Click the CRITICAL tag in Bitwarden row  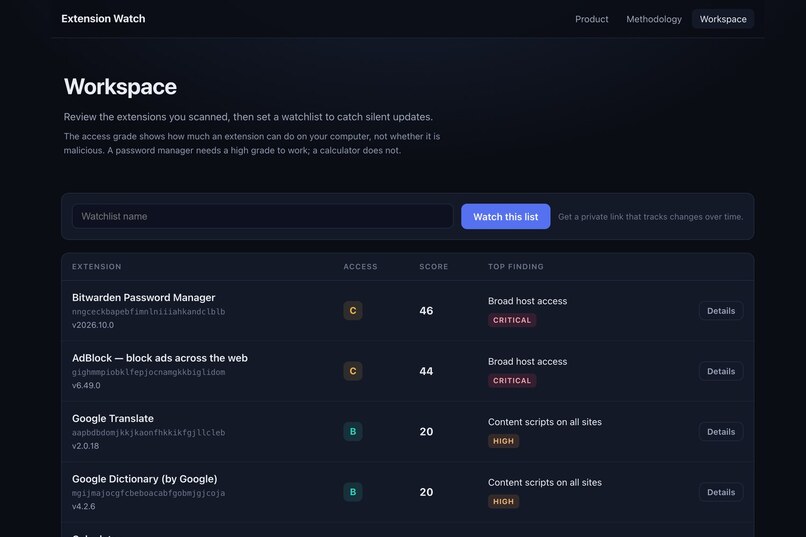pyautogui.click(x=512, y=320)
